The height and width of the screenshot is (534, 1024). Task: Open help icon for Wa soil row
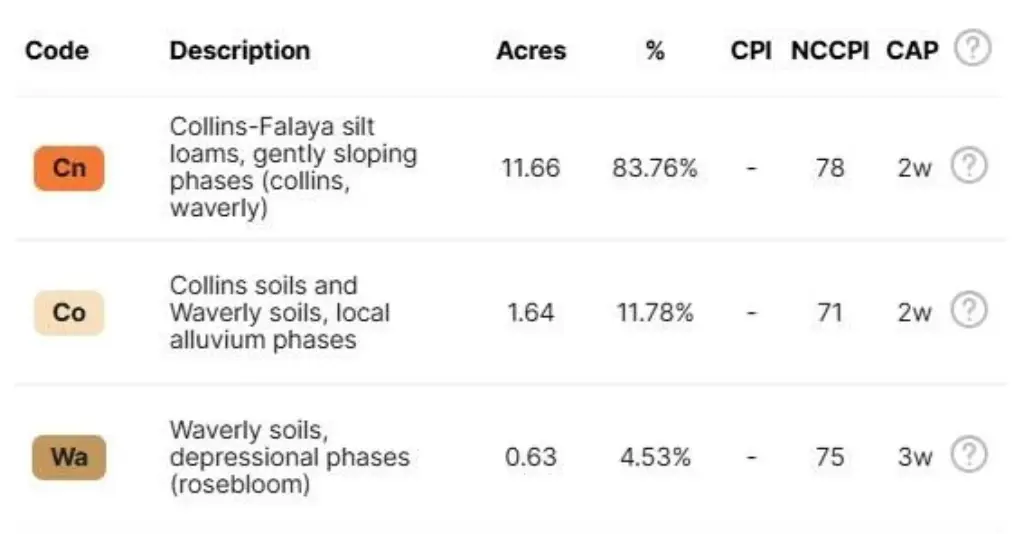[968, 456]
